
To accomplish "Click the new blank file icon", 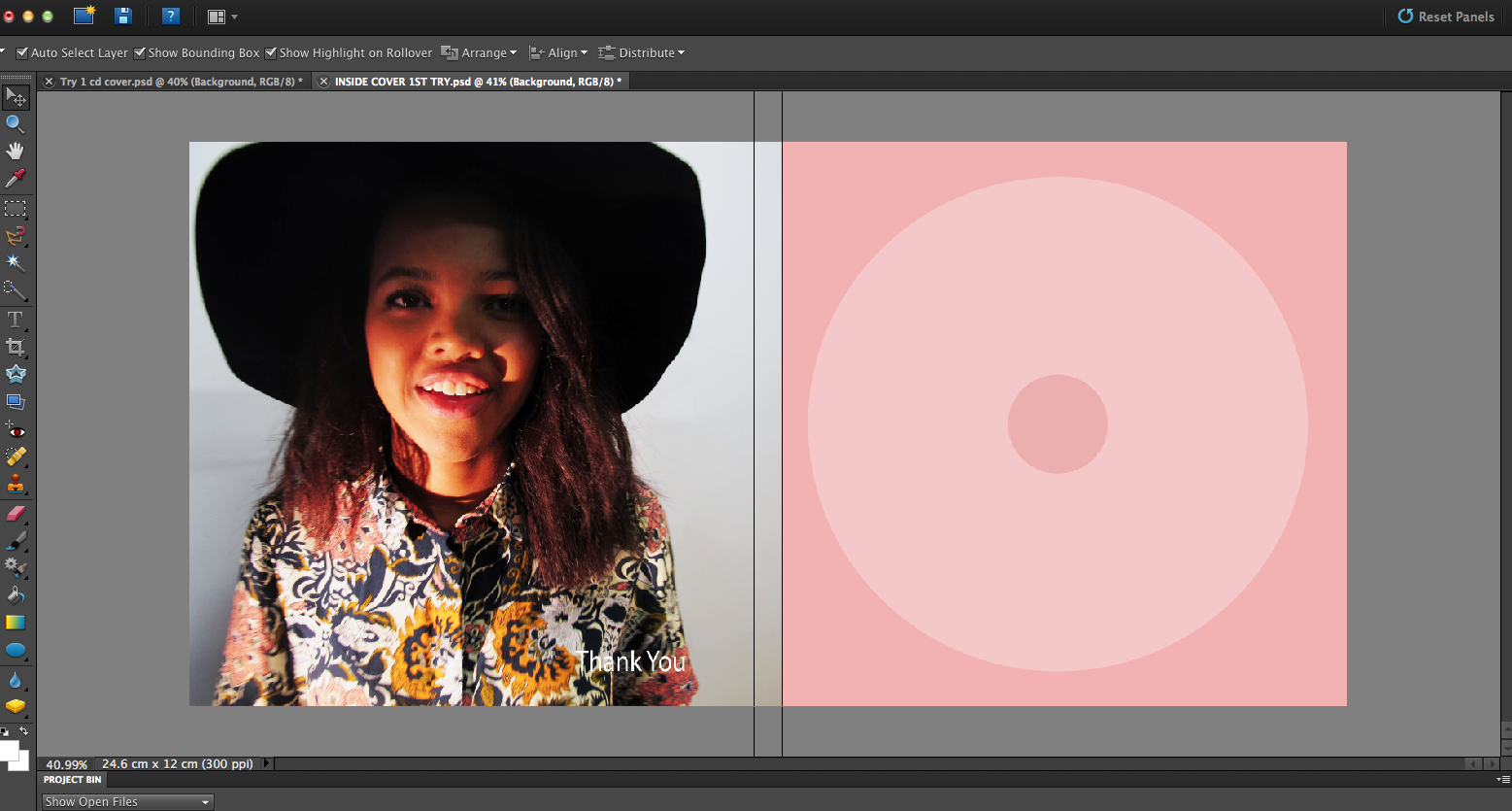I will (84, 16).
